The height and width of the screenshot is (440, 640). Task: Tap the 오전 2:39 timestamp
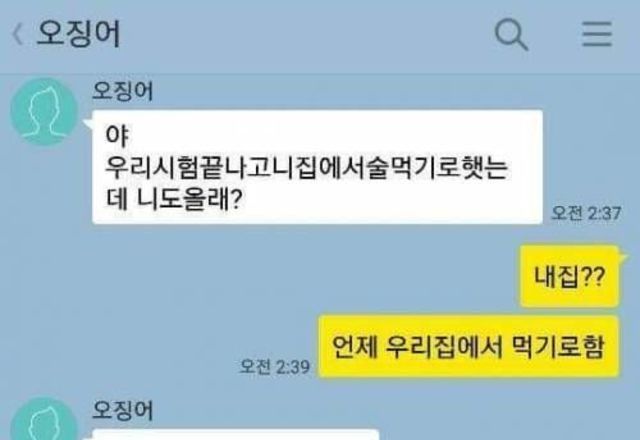pyautogui.click(x=274, y=366)
